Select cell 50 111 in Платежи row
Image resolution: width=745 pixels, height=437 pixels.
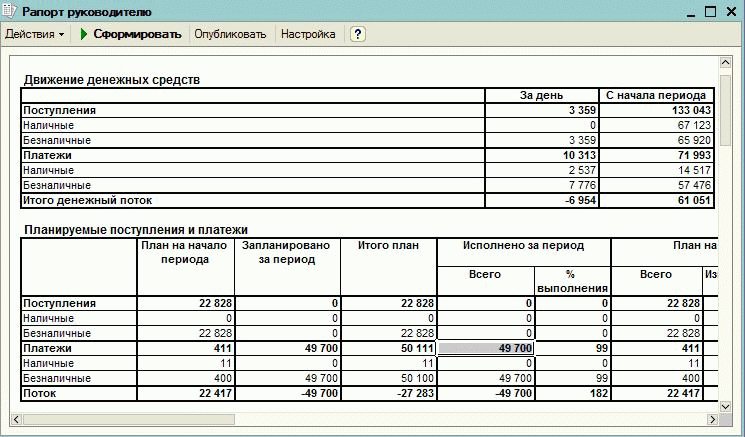[389, 348]
